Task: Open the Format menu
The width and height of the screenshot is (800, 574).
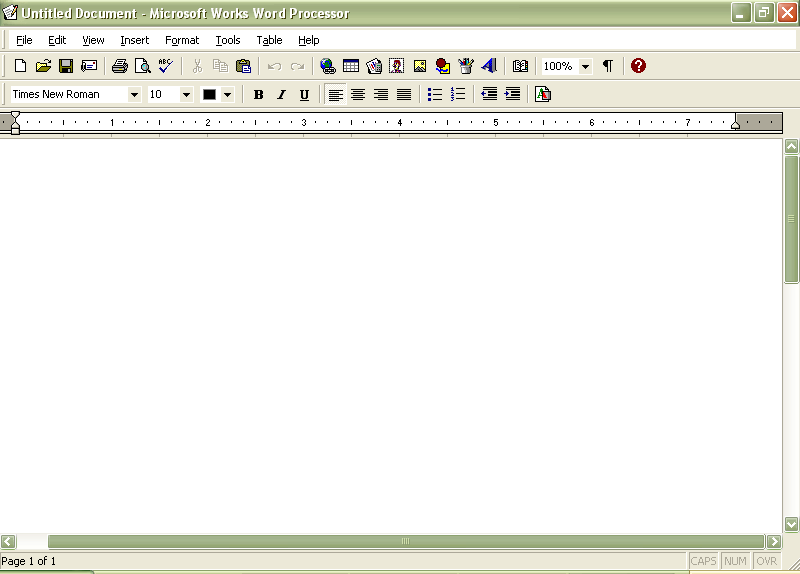Action: (182, 40)
